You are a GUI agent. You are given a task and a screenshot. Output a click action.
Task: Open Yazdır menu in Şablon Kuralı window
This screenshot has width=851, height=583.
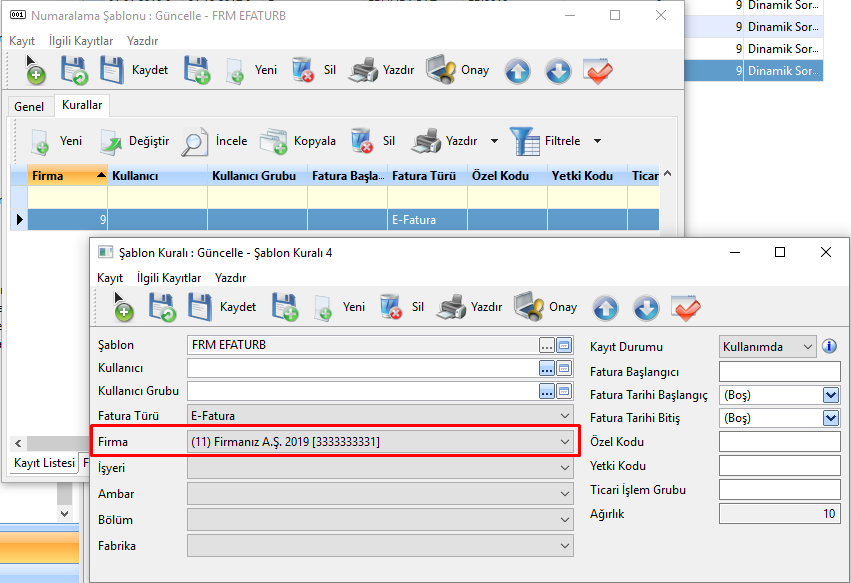coord(230,278)
